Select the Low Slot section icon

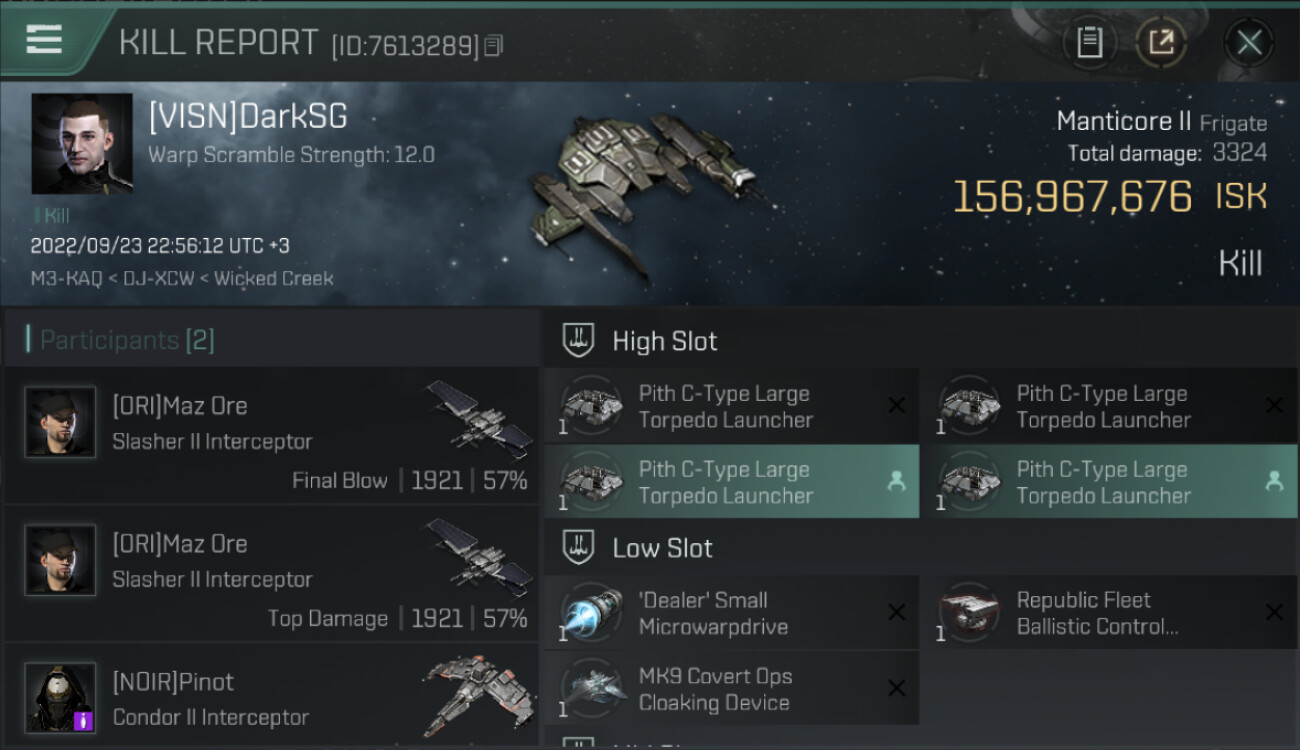pos(579,548)
